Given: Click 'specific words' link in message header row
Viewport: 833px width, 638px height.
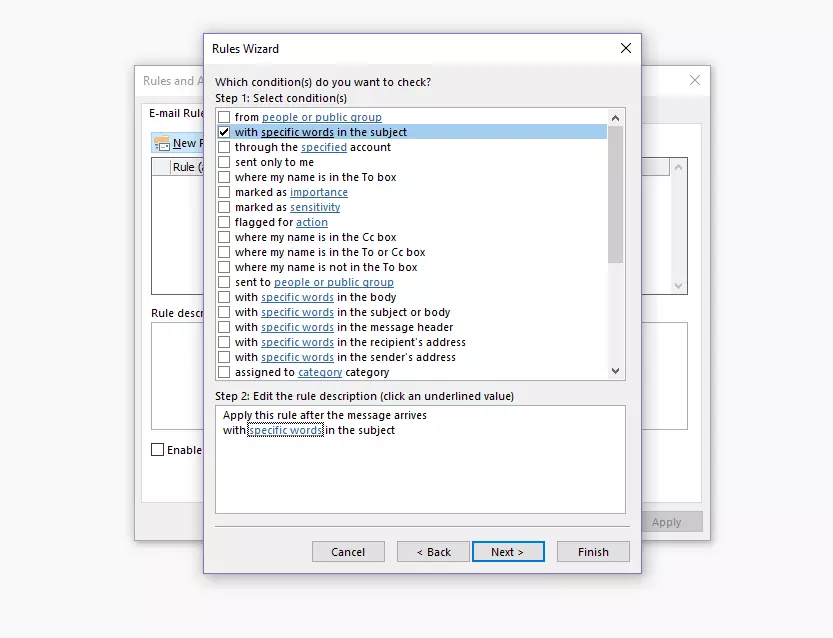Looking at the screenshot, I should 298,327.
